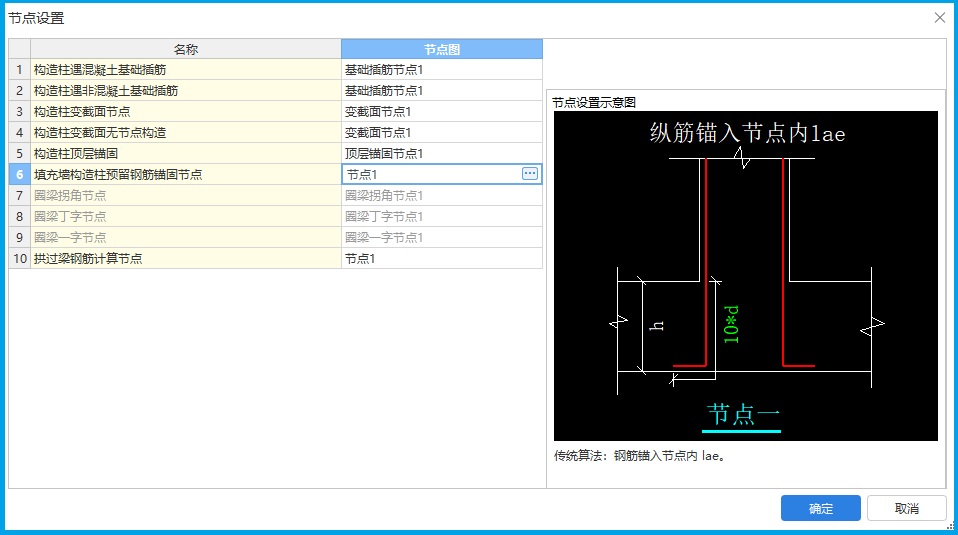Click 顶层锚固节点1 cell
958x535 pixels.
click(442, 153)
